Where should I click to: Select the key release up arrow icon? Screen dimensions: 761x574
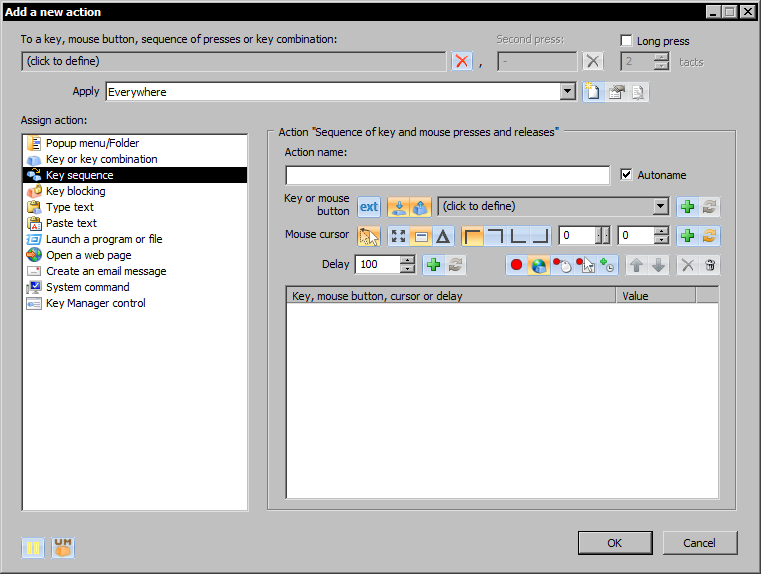(420, 207)
